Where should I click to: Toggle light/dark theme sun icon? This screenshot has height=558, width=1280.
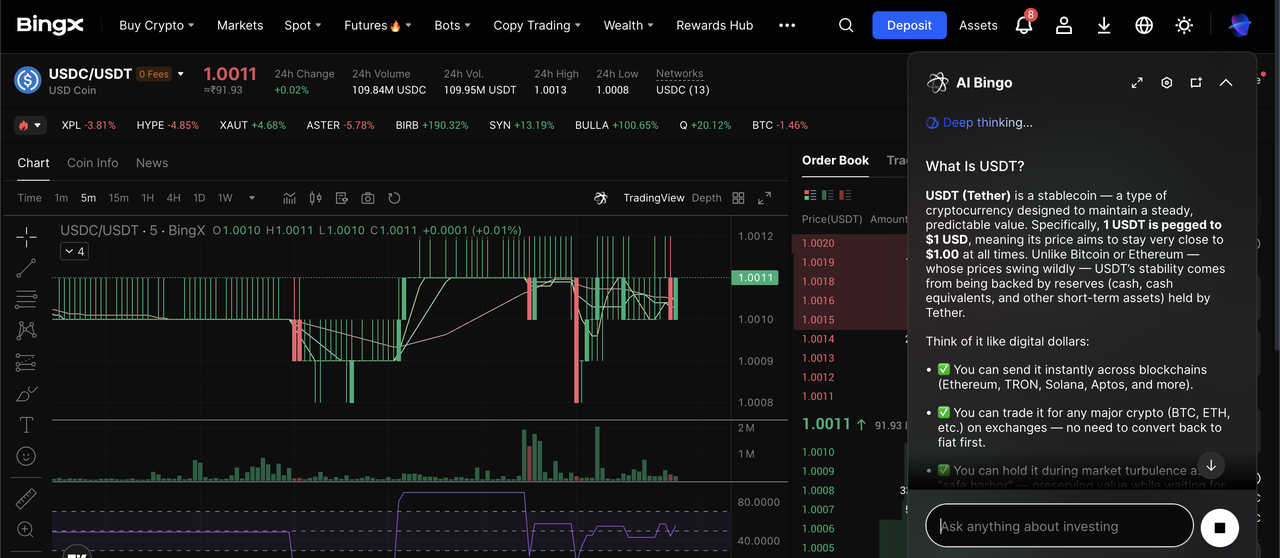click(1184, 25)
